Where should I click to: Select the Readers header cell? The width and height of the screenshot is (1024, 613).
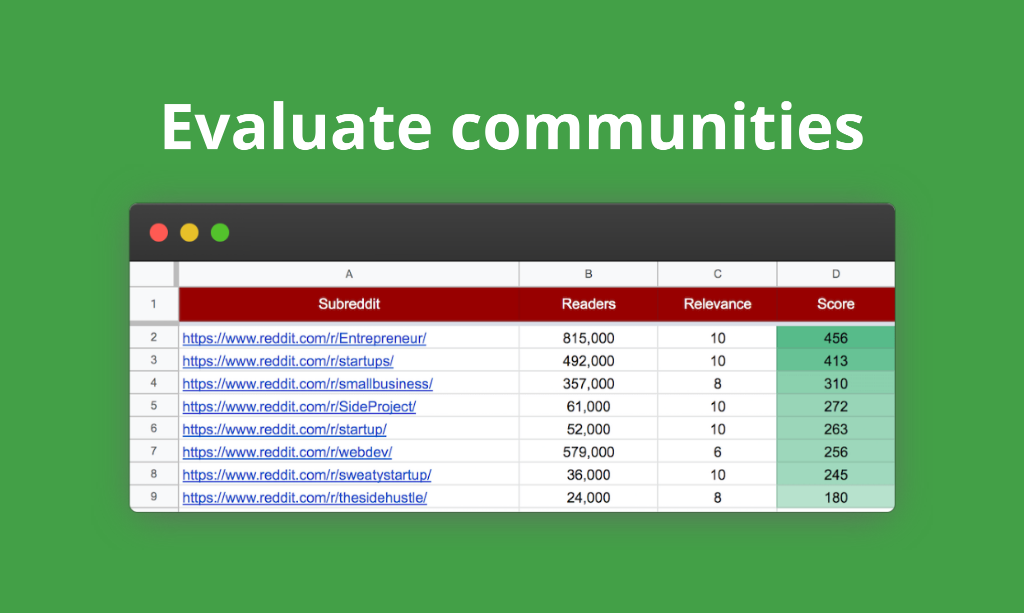588,305
